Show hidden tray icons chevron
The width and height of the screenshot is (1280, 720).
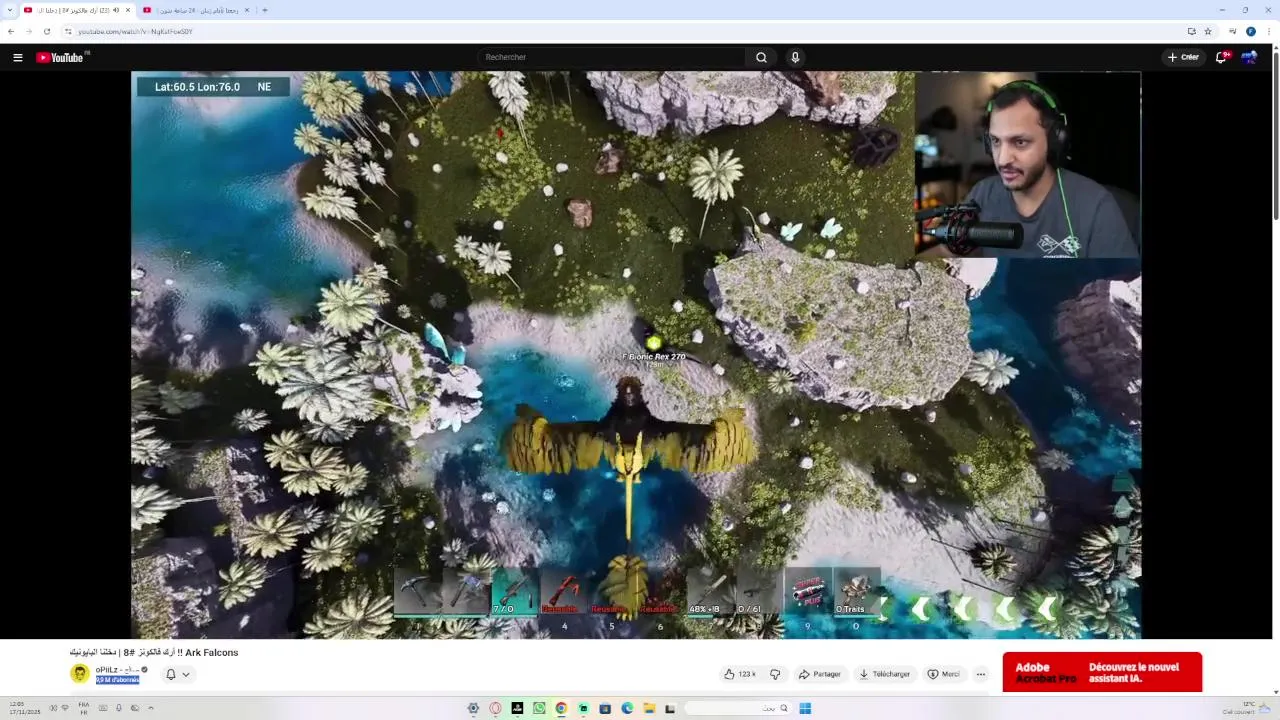(151, 708)
